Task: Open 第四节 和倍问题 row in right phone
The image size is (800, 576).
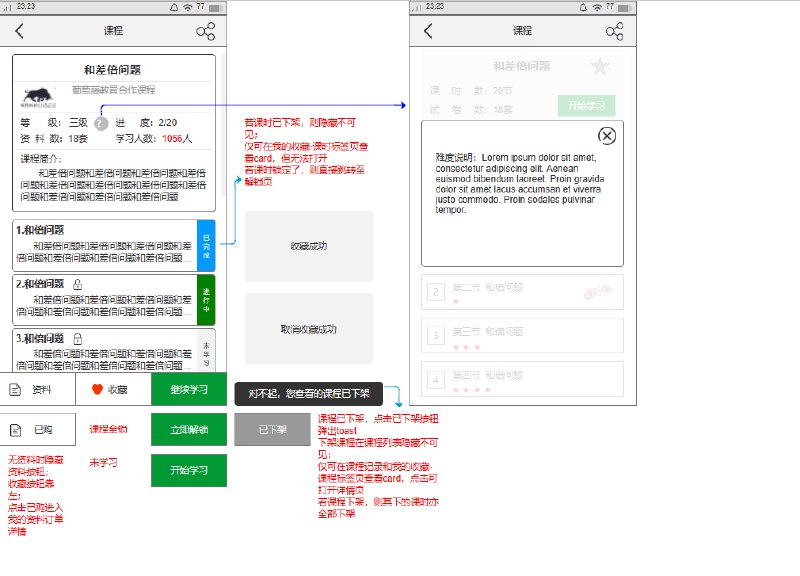Action: 522,379
